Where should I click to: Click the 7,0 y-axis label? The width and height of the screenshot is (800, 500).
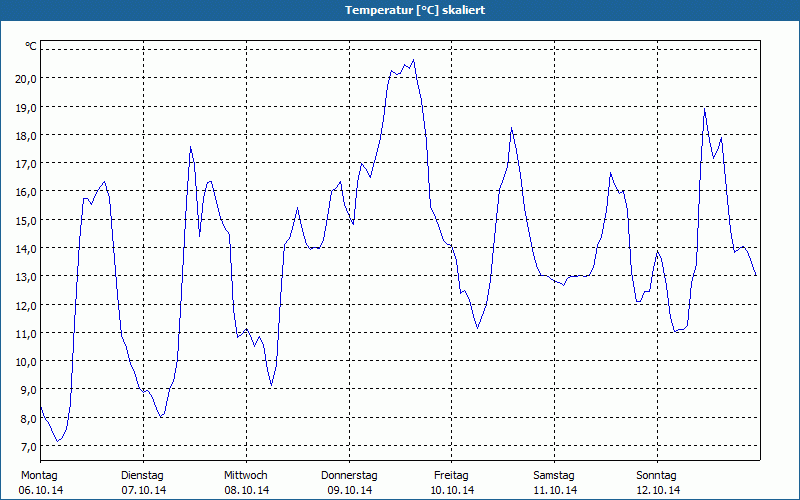(x=29, y=446)
